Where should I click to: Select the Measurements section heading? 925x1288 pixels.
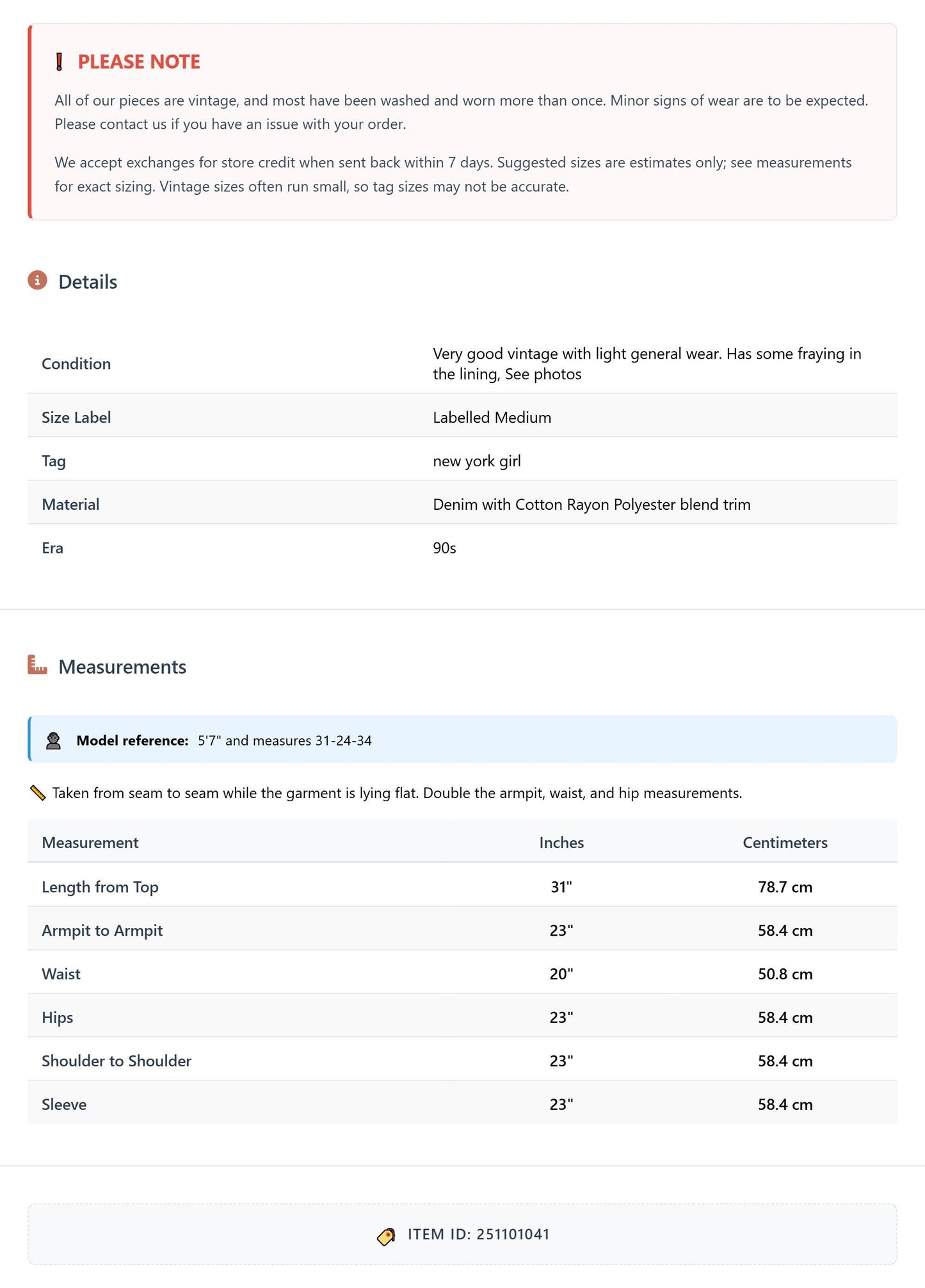(x=122, y=667)
